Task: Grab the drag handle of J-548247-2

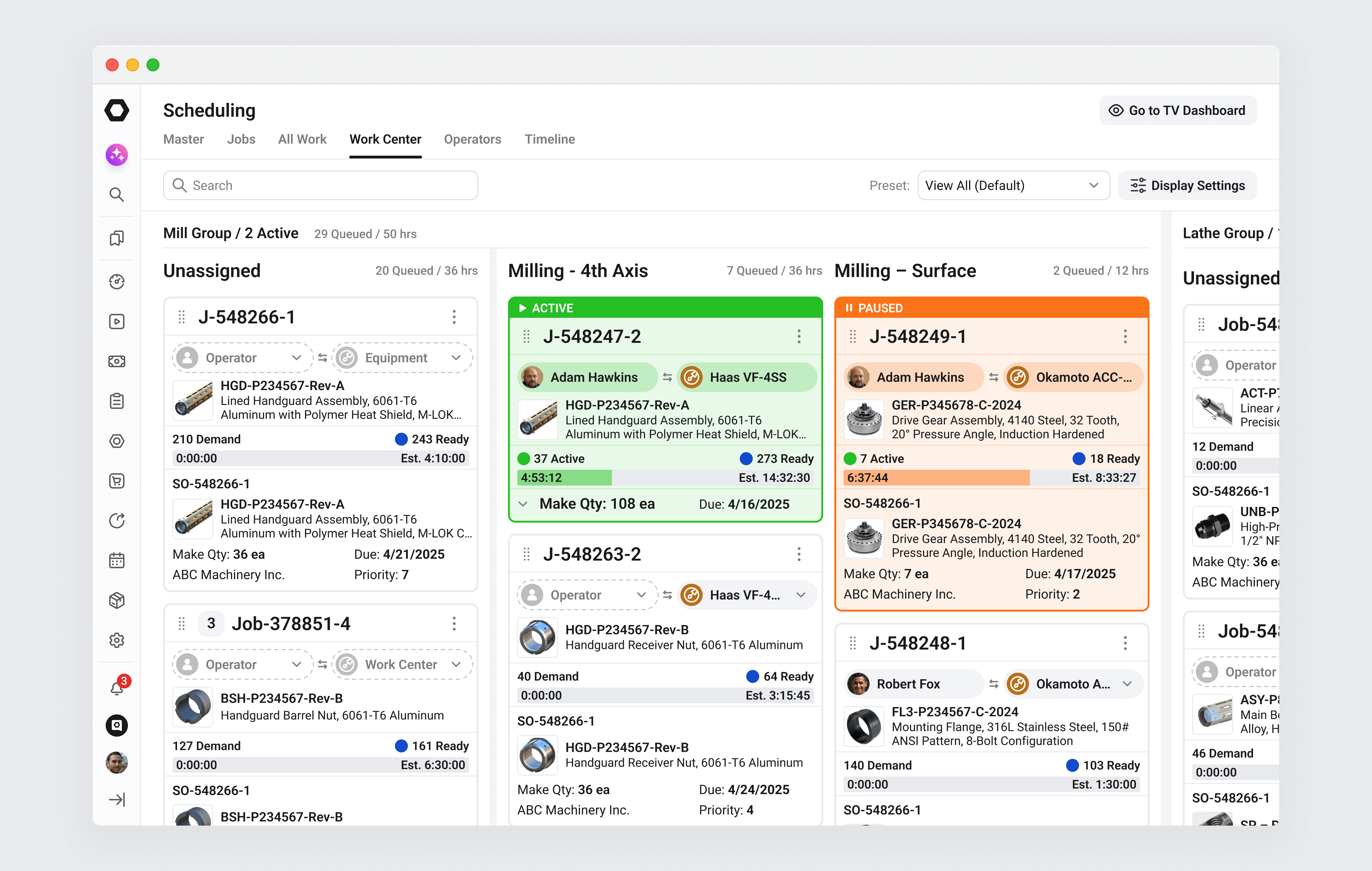Action: point(527,337)
